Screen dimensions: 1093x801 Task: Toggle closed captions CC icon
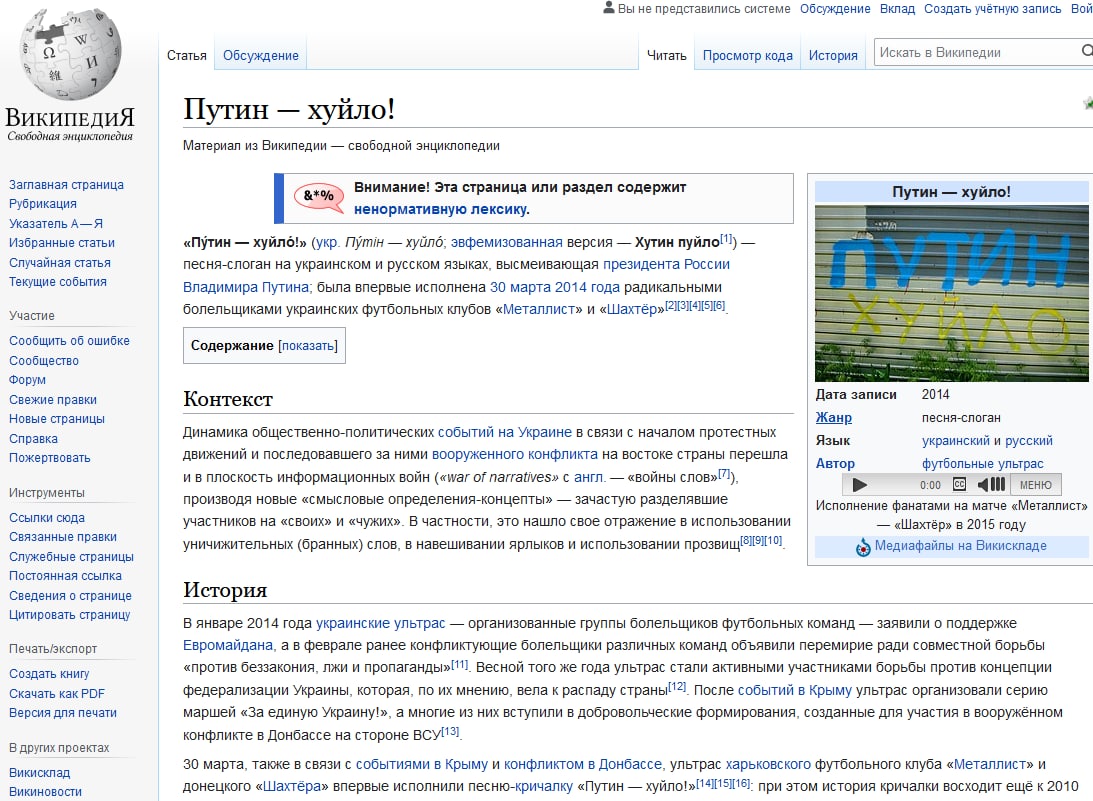click(959, 485)
